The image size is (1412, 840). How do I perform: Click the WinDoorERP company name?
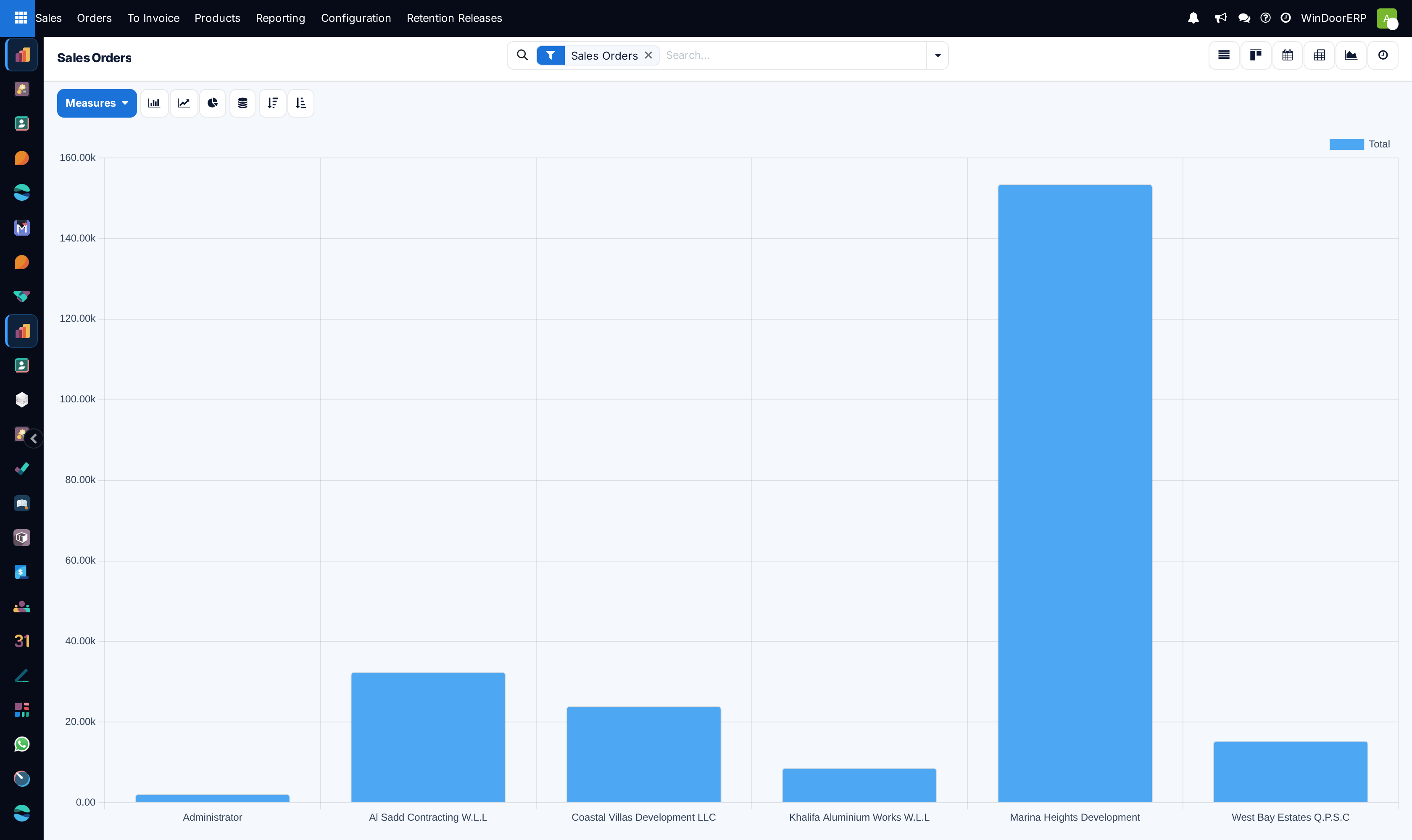[x=1333, y=18]
